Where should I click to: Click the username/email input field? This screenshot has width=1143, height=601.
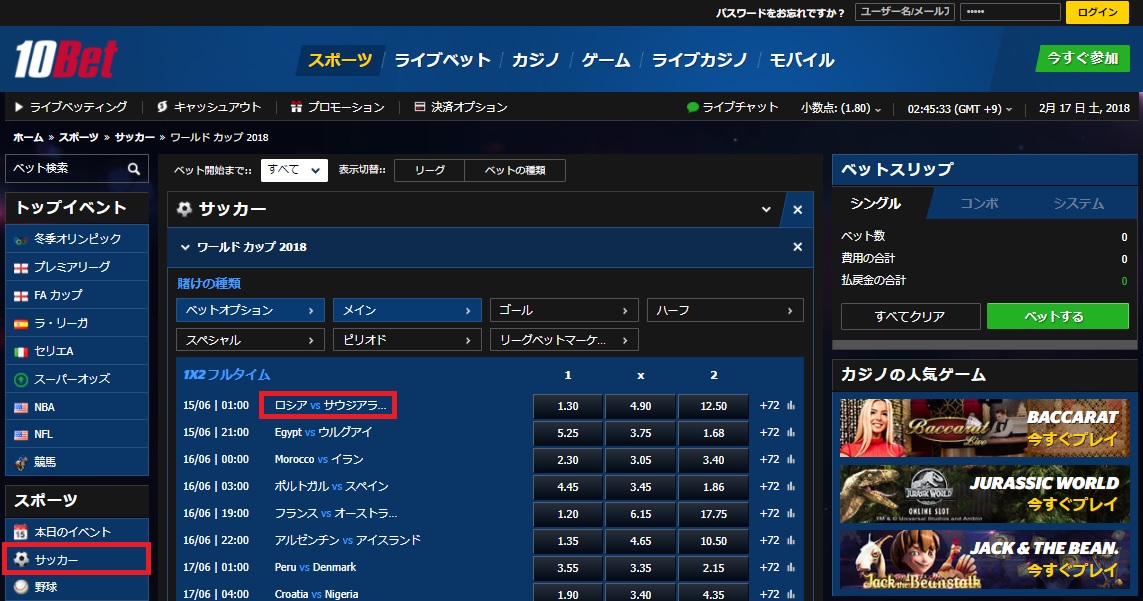coord(905,12)
